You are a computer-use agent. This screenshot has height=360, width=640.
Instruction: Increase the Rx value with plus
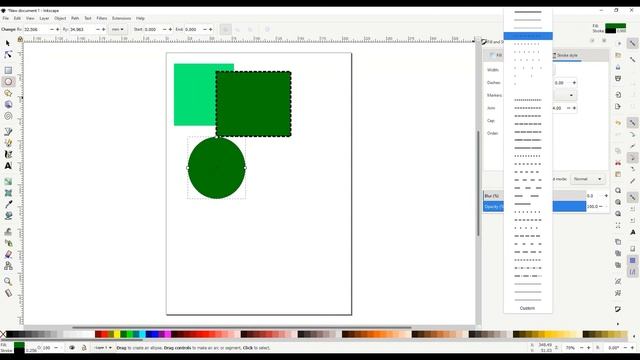point(57,29)
